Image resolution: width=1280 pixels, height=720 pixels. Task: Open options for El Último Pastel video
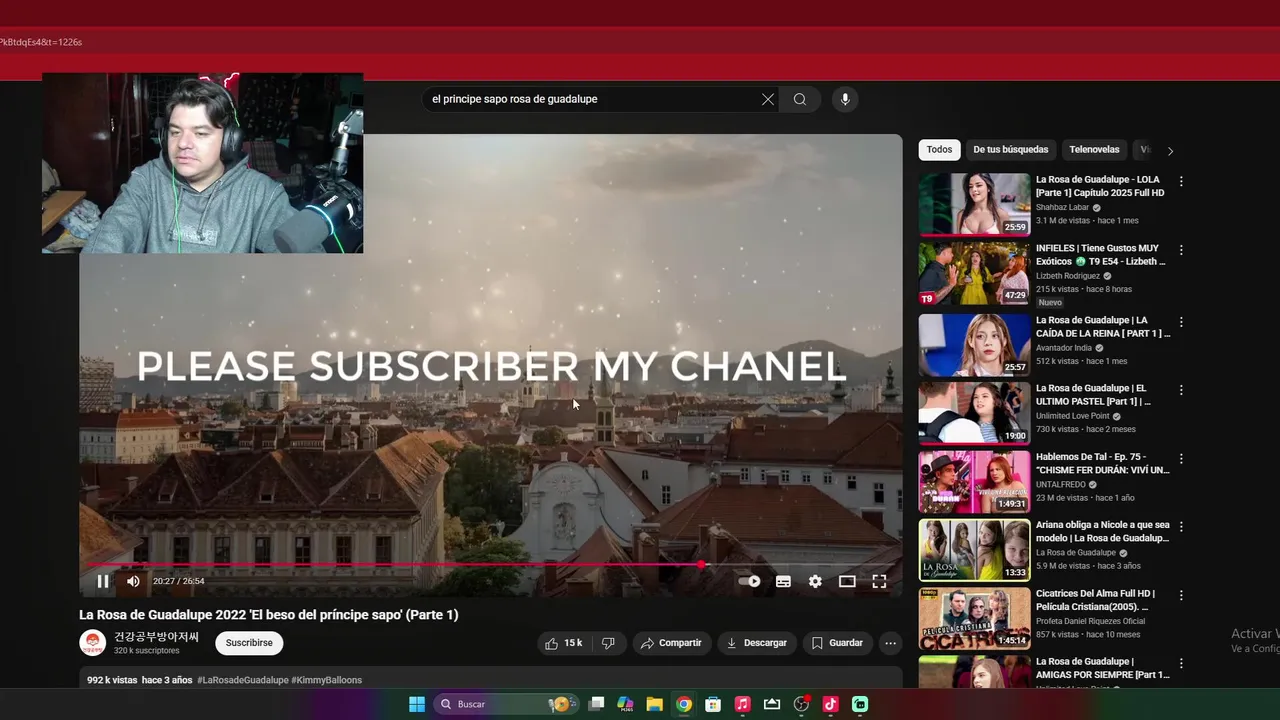click(x=1181, y=390)
